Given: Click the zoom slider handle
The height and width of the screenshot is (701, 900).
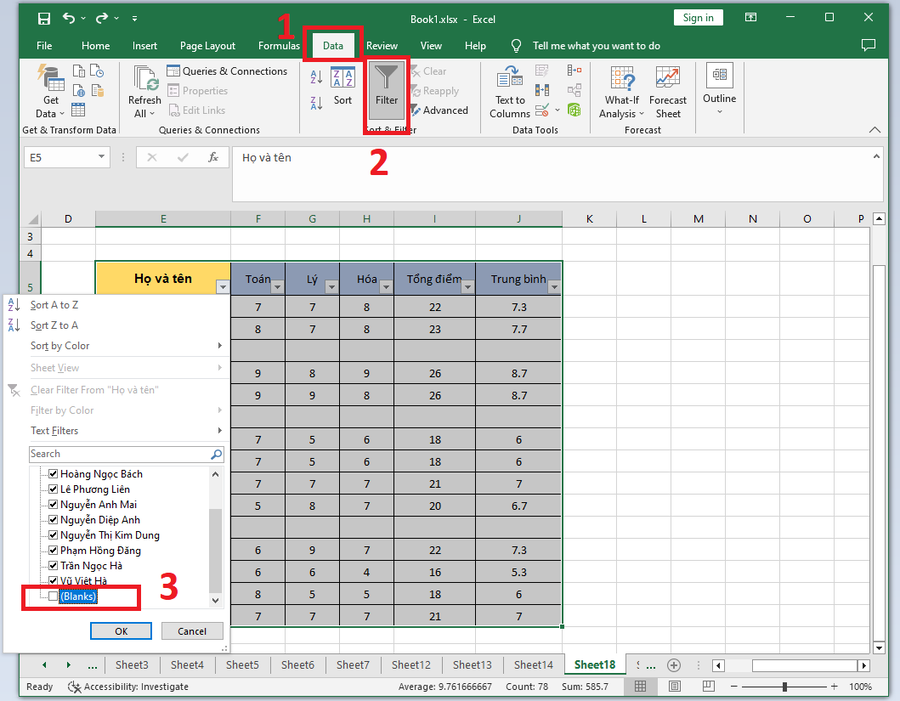Looking at the screenshot, I should pyautogui.click(x=785, y=687).
